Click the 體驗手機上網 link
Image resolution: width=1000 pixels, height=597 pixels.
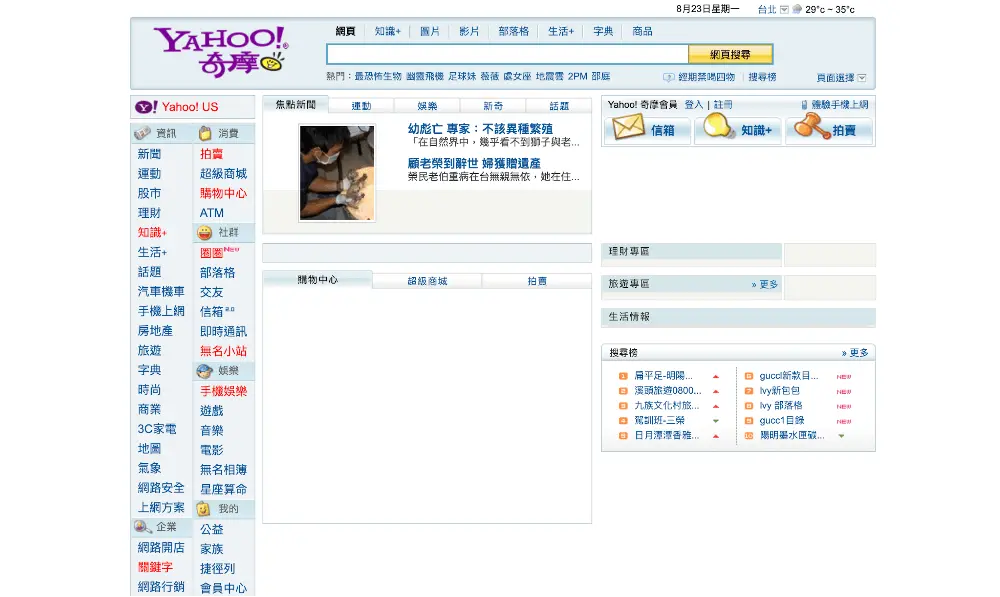click(839, 105)
